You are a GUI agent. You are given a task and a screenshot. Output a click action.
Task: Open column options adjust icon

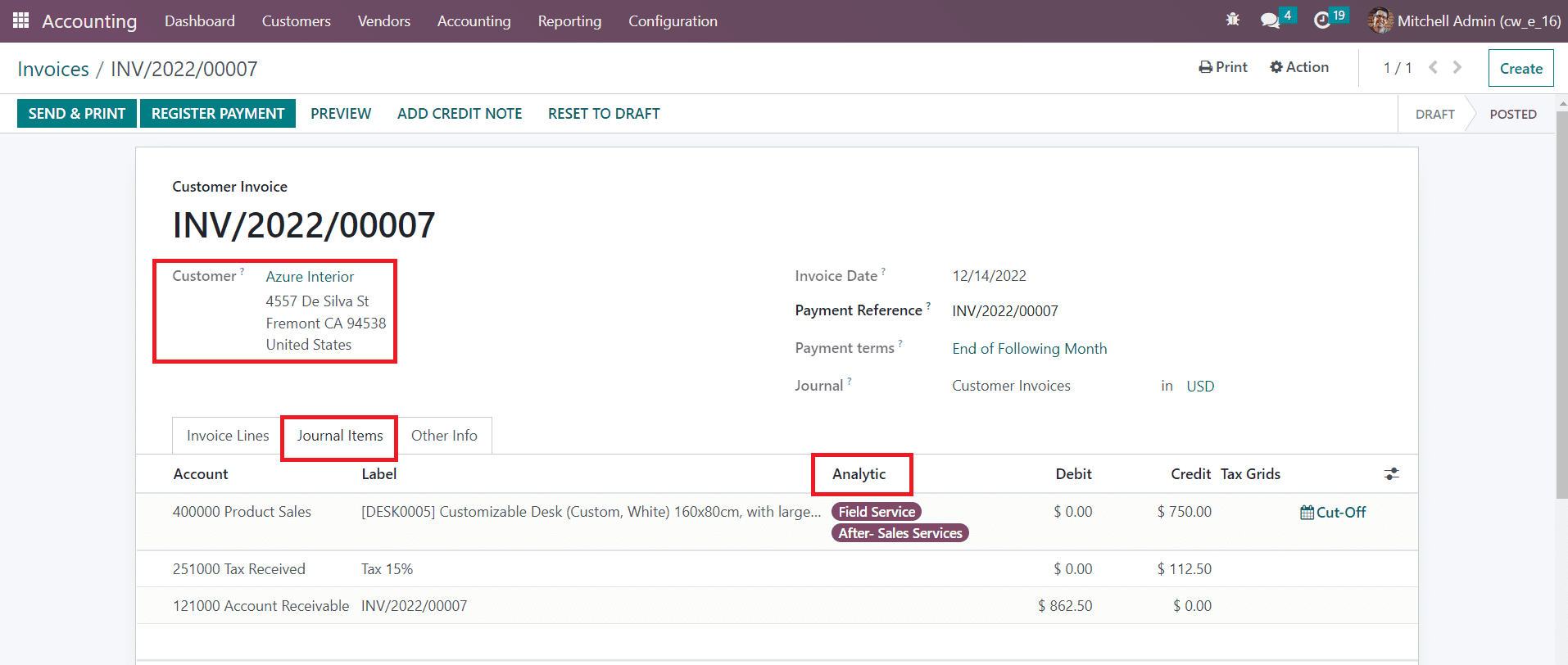tap(1391, 474)
